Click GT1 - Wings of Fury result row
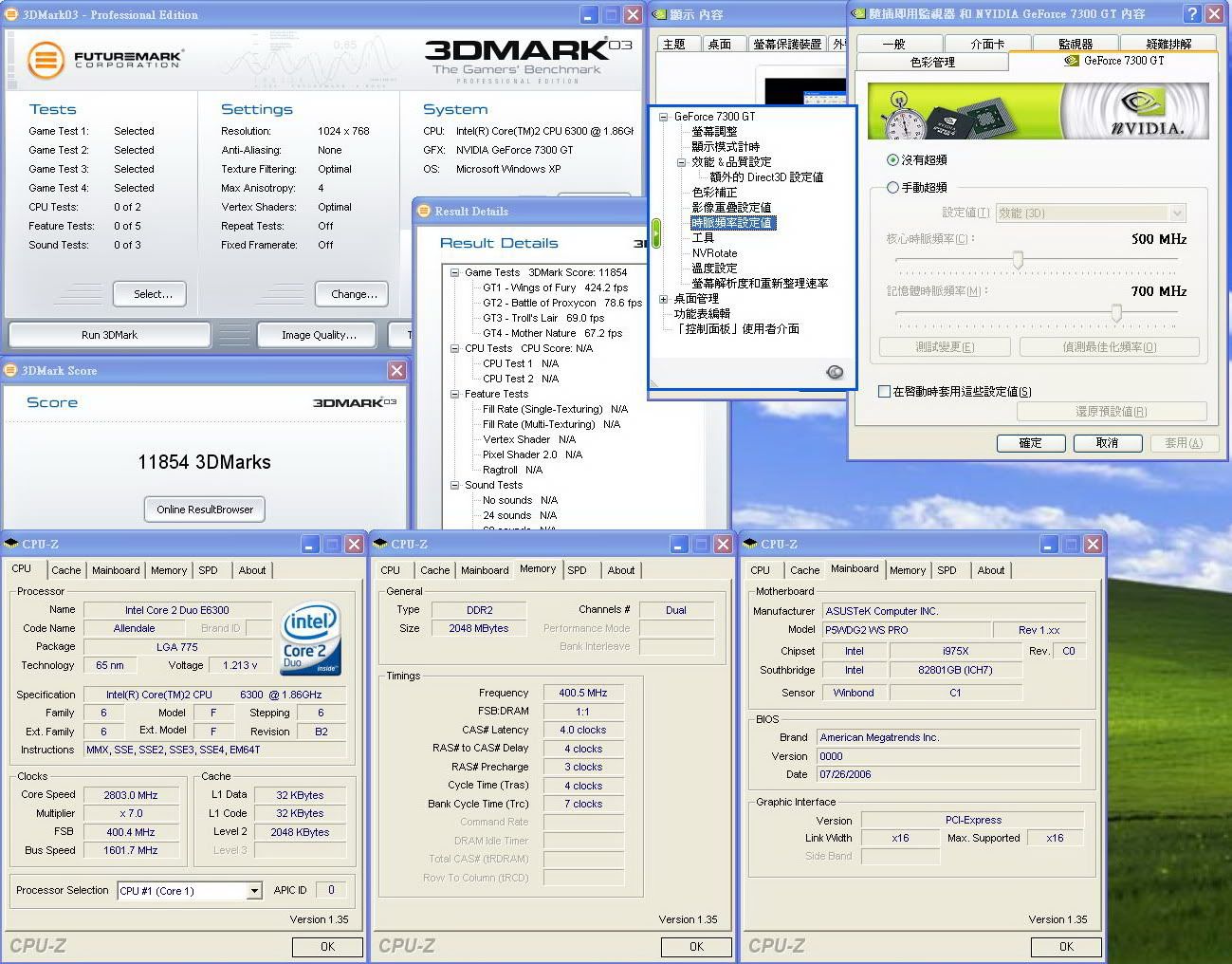 tap(555, 287)
